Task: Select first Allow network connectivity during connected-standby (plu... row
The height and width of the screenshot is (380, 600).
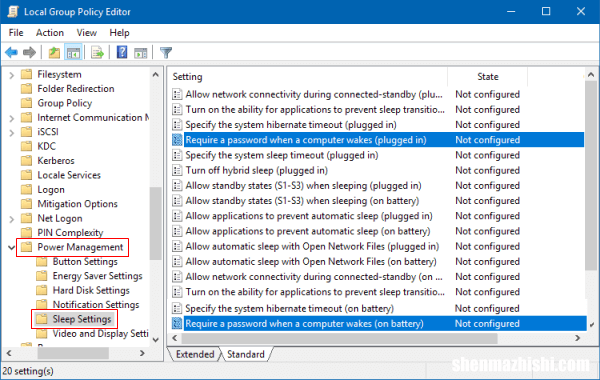Action: (x=314, y=95)
